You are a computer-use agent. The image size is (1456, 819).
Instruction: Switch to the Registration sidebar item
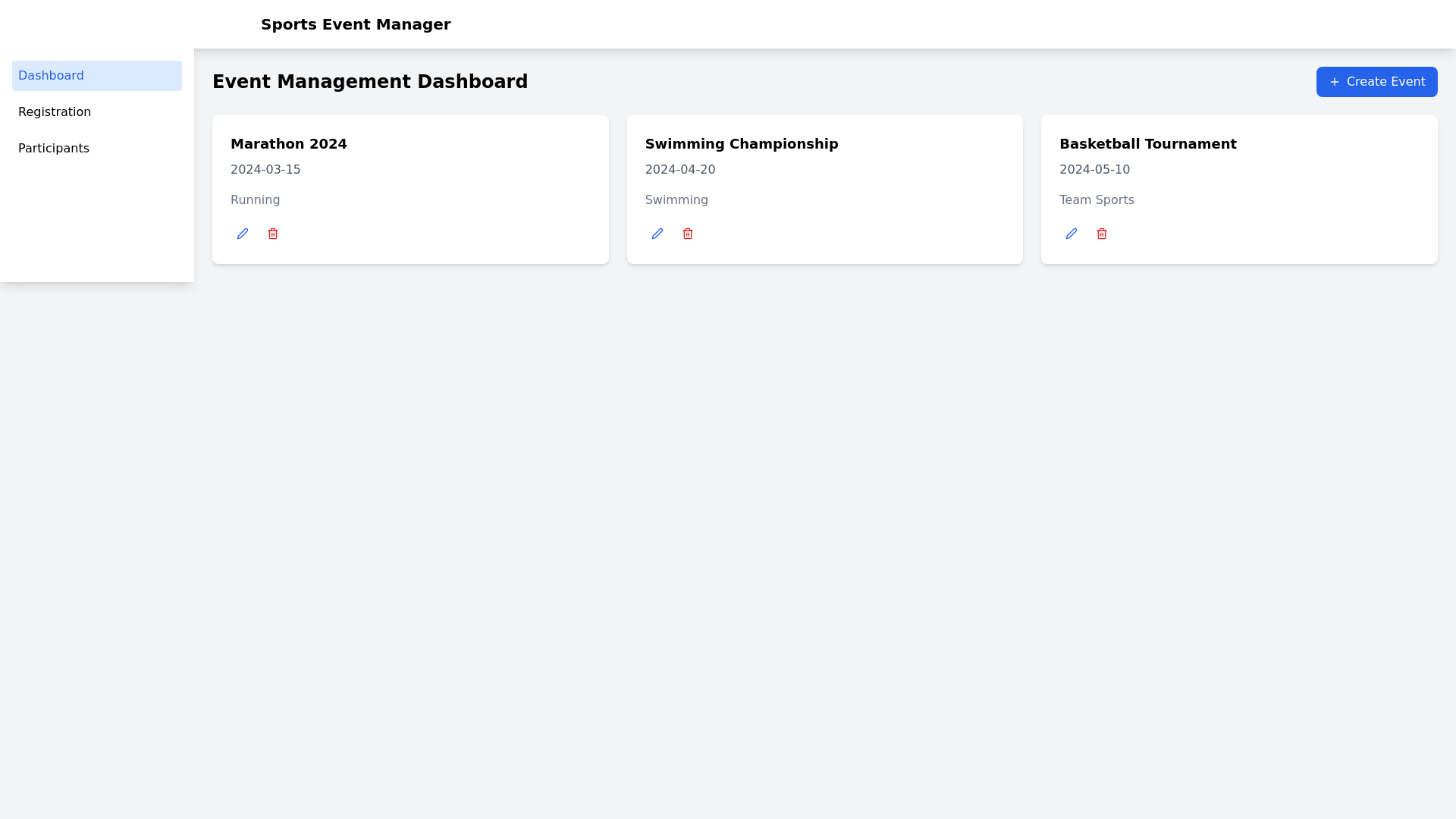tap(54, 111)
